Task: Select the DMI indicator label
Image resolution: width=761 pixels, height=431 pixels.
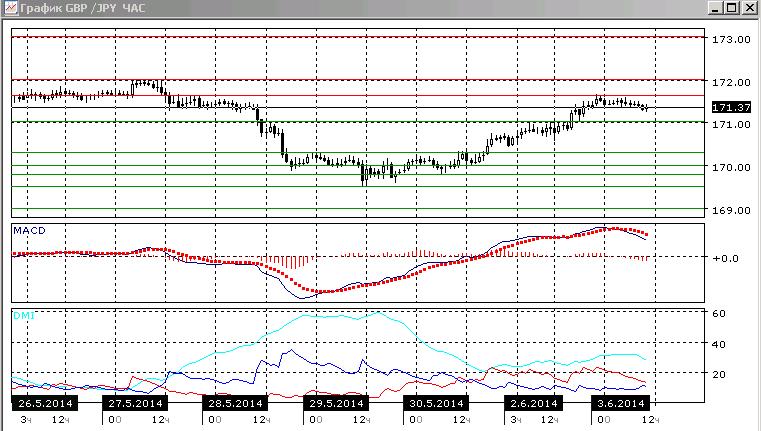Action: point(24,316)
